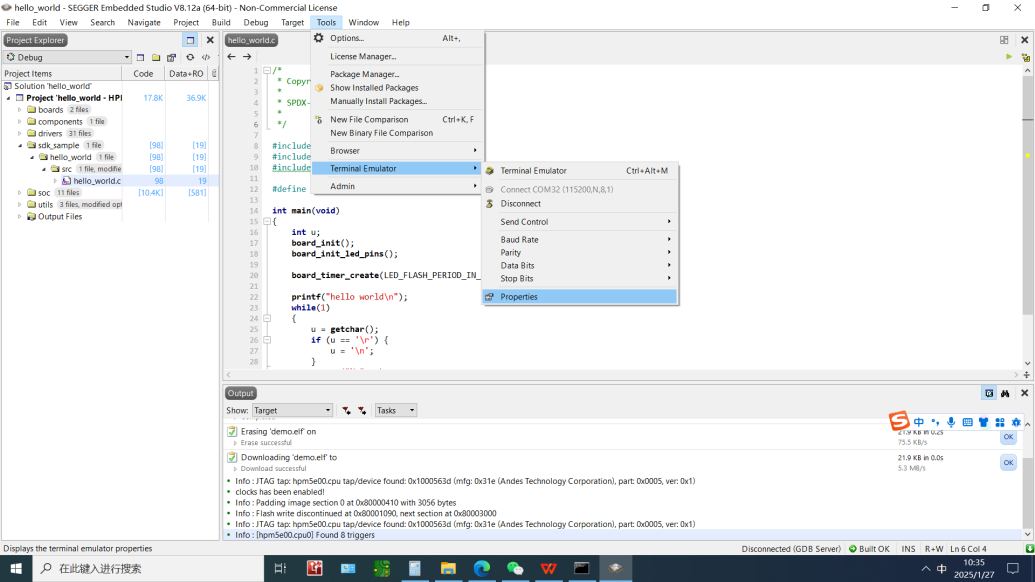Expand the Baud Rate submenu
This screenshot has height=582, width=1035.
click(x=580, y=240)
